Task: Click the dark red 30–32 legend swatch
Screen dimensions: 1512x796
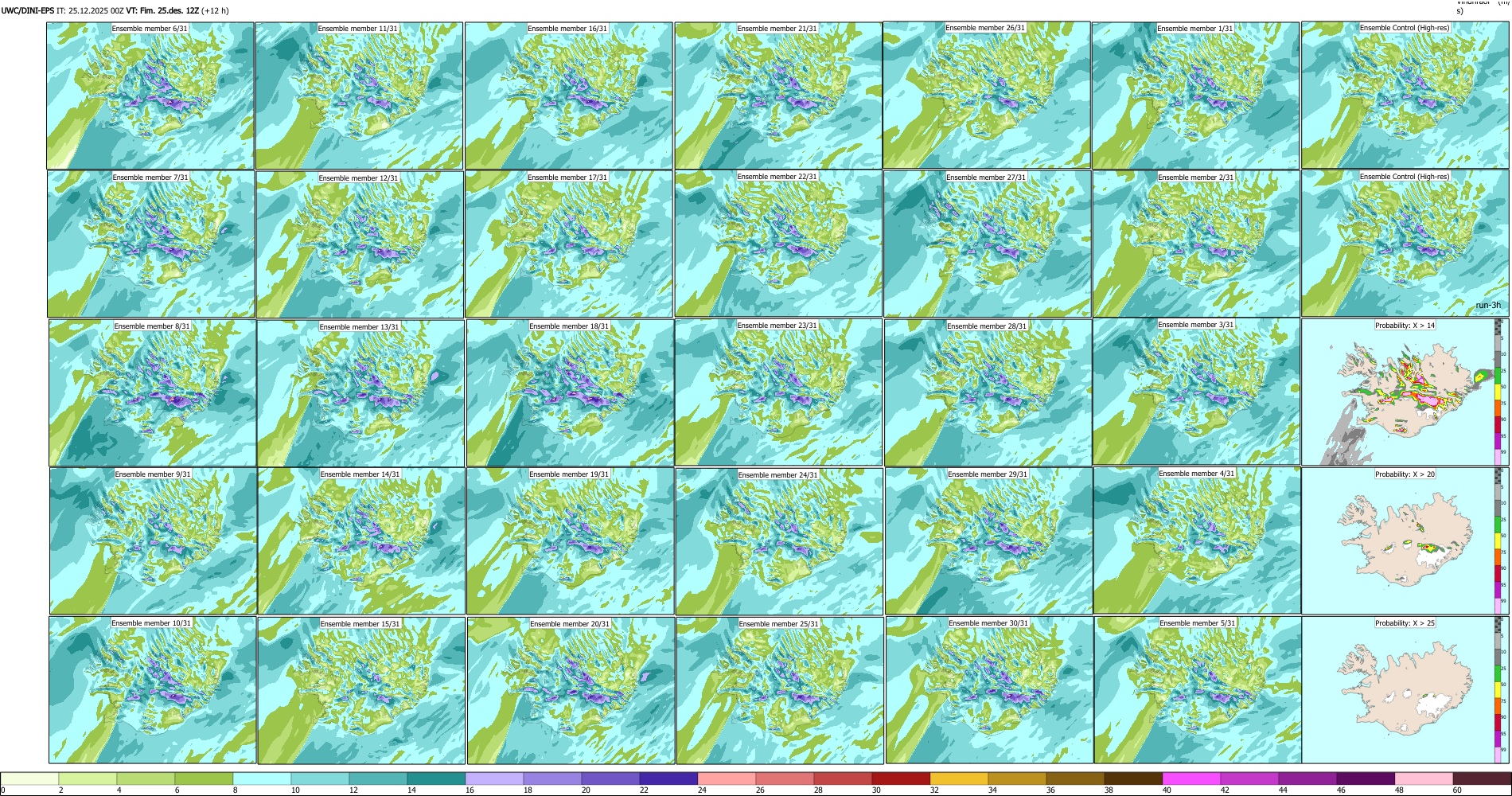Action: 901,778
